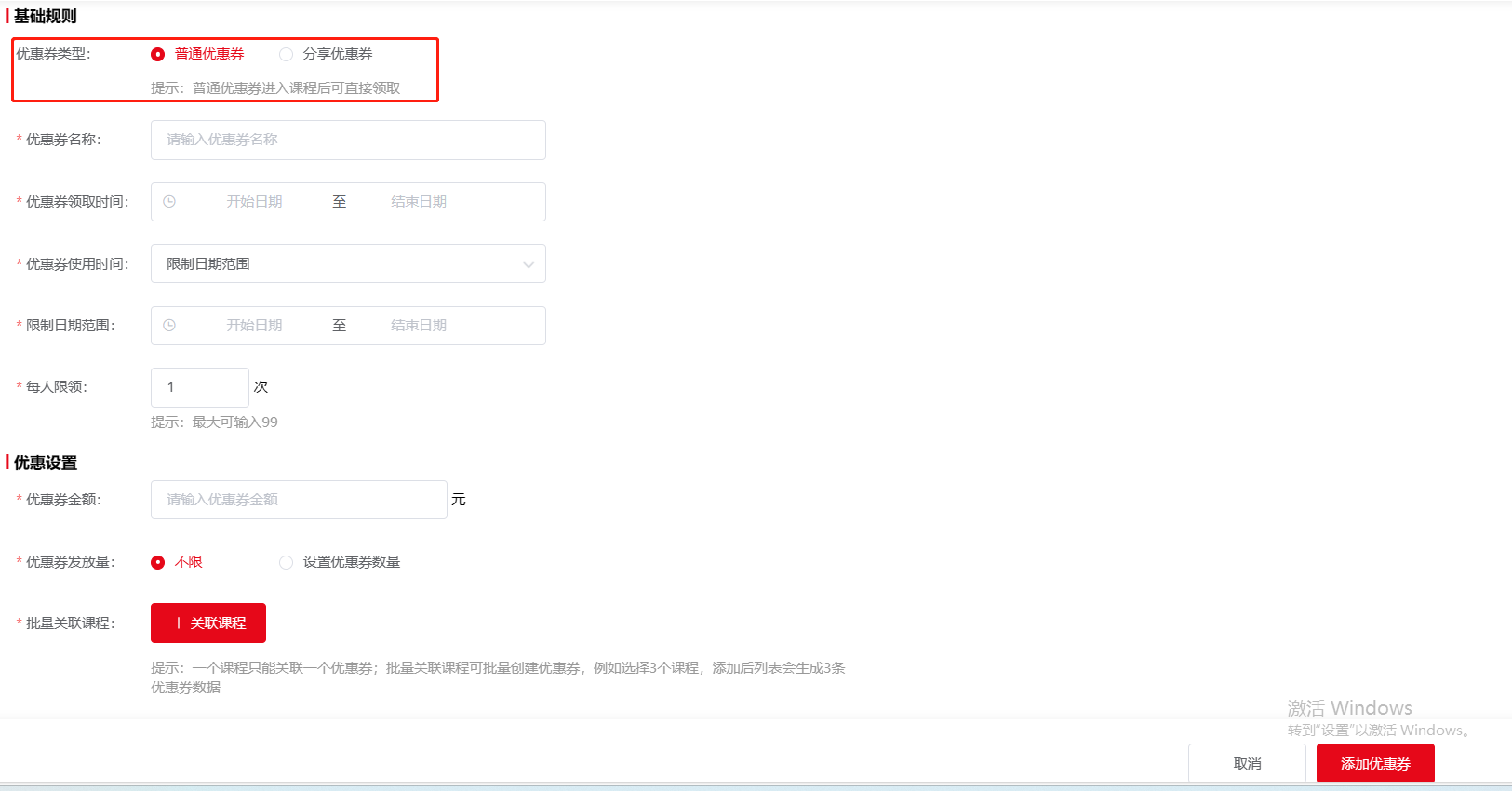Image resolution: width=1512 pixels, height=791 pixels.
Task: Click the chevron arrow in 优惠券使用时间 select
Action: [529, 265]
